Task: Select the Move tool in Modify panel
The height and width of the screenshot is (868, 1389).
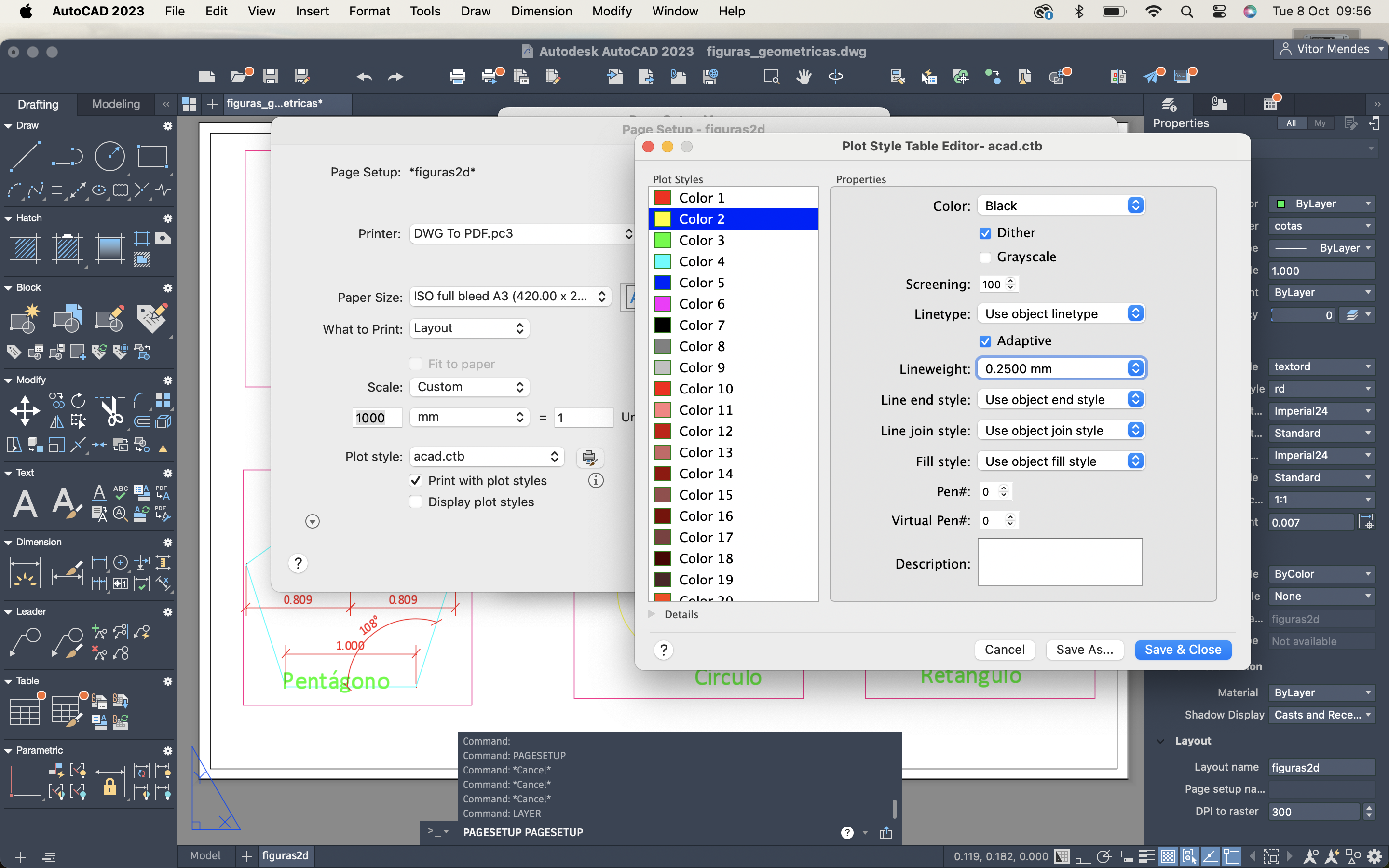Action: 25,410
